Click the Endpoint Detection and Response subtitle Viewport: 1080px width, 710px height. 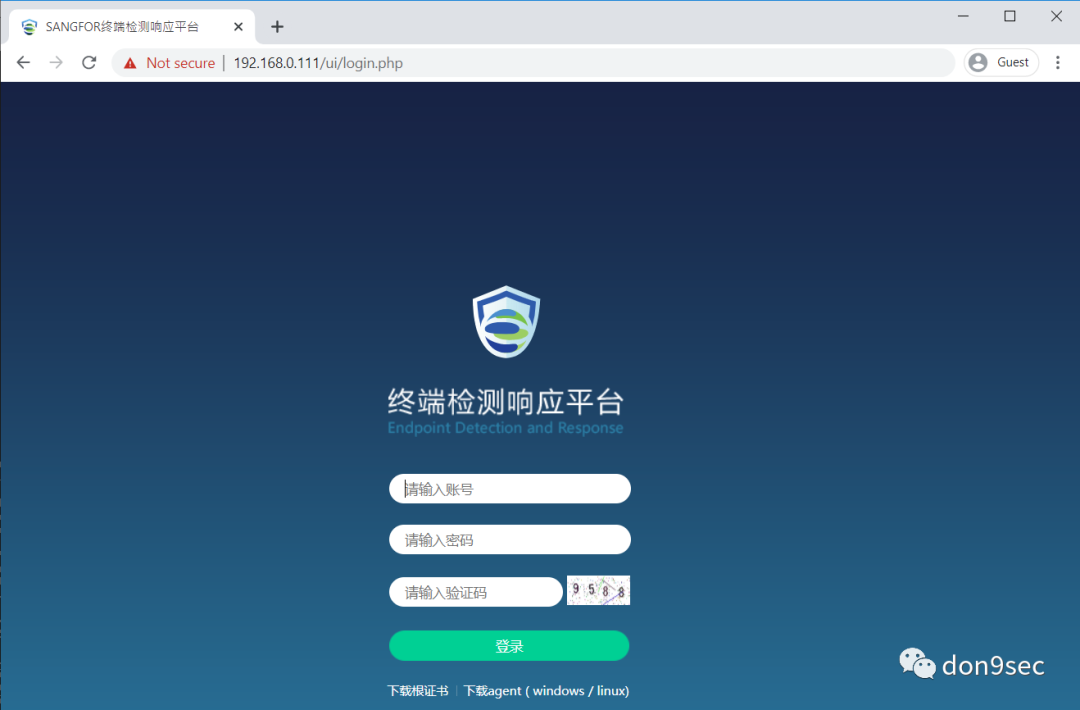pyautogui.click(x=505, y=428)
